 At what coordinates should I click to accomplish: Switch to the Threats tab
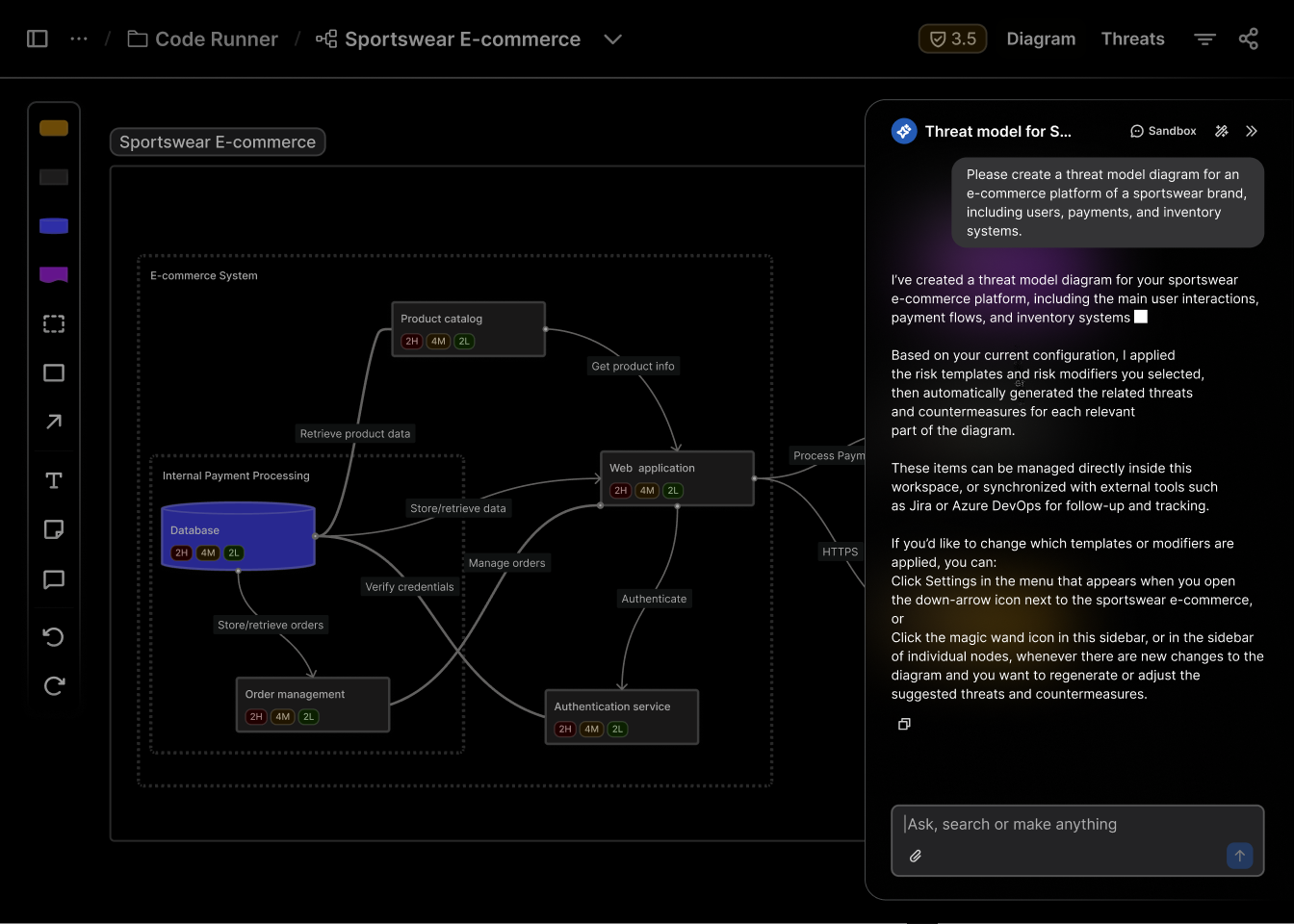click(1132, 38)
